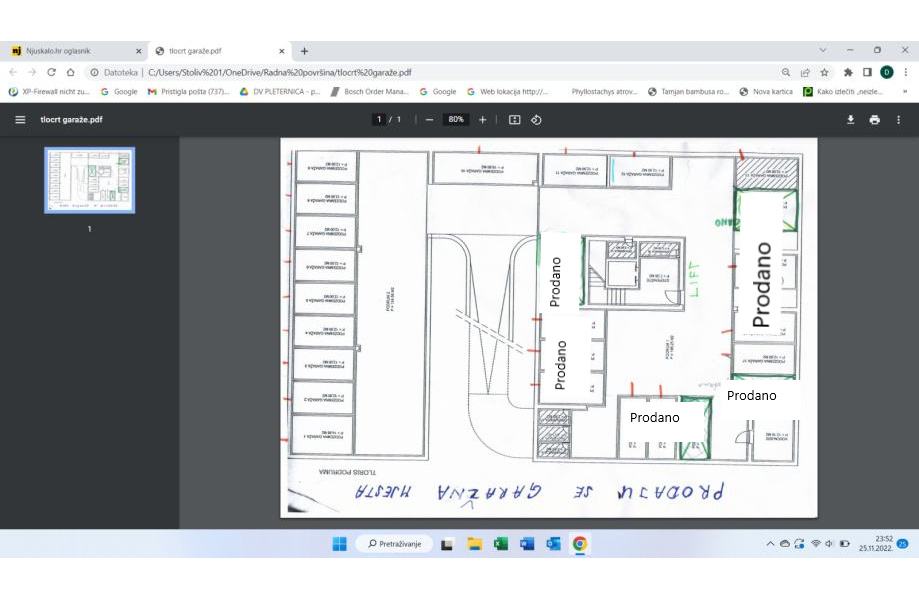Open the Bosch Order Manager bookmark
This screenshot has height=599, width=919.
369,91
